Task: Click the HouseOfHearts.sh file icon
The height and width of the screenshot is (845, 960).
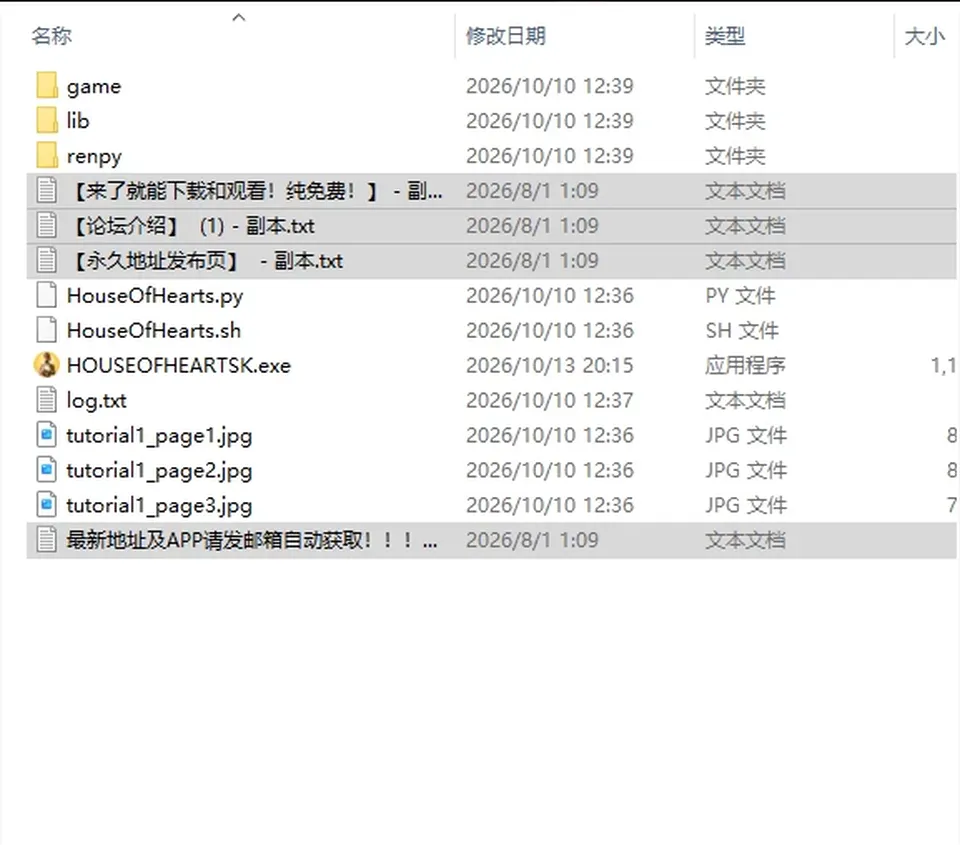Action: (x=47, y=330)
